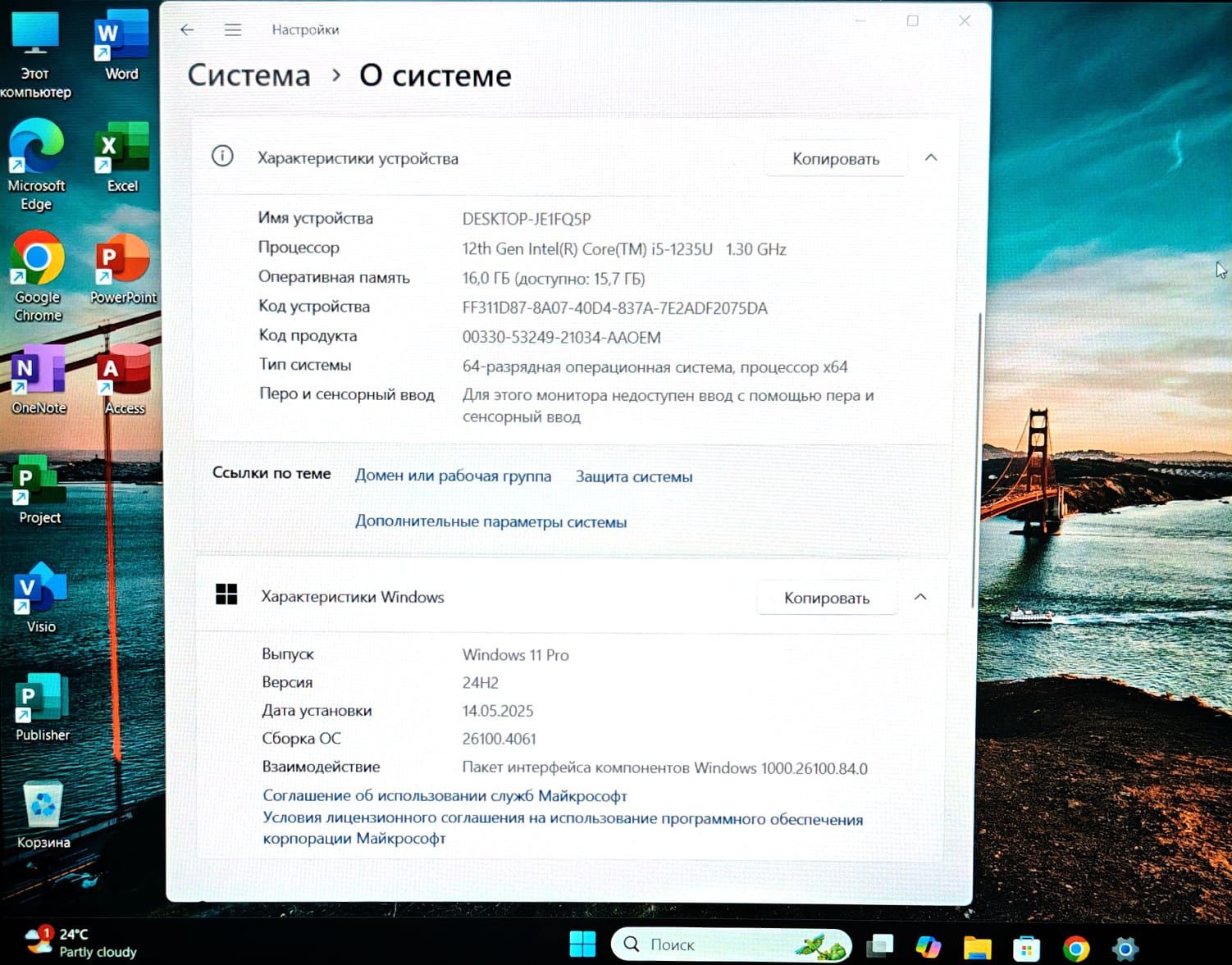
Task: Click the Поиск taskbar search field
Action: [x=732, y=945]
